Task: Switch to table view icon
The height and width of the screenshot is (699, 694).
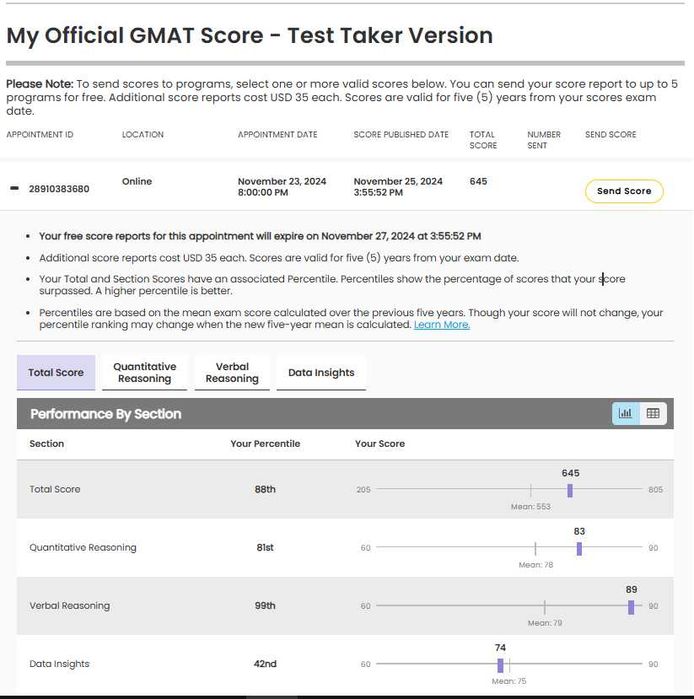Action: (653, 413)
